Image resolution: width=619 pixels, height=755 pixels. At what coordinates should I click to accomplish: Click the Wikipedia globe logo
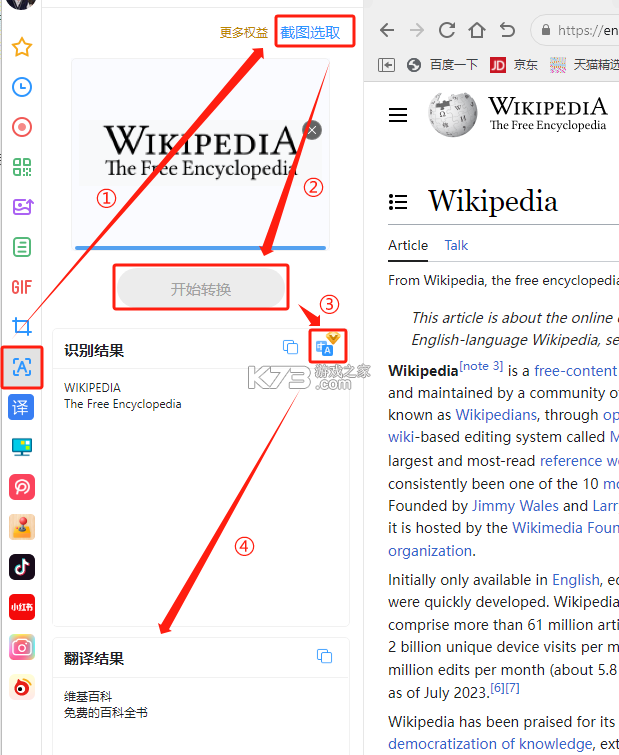pos(452,115)
